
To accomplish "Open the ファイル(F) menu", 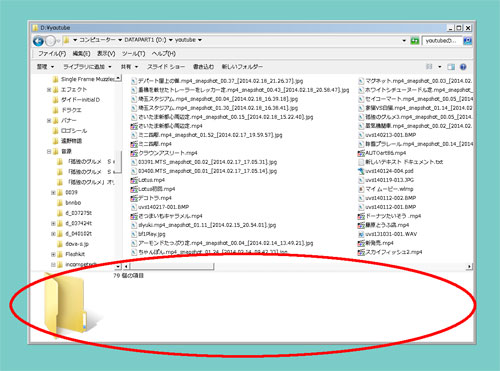I will pos(52,53).
